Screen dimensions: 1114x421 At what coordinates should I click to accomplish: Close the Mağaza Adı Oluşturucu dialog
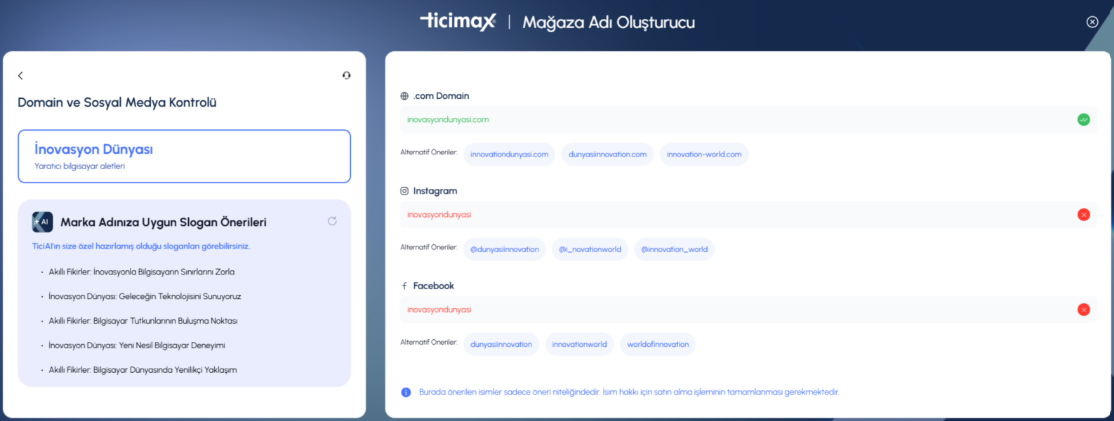(x=1092, y=22)
